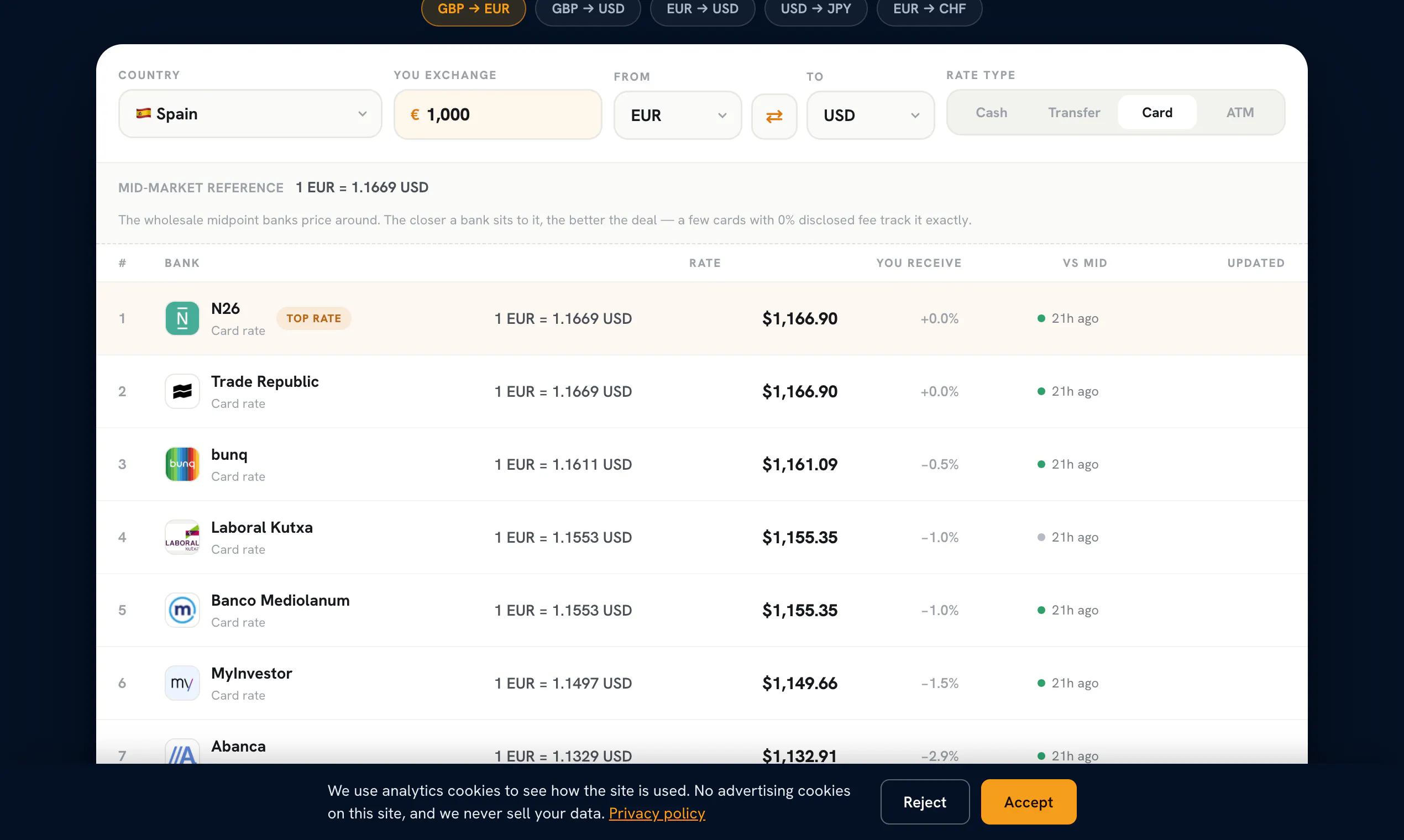Screen dimensions: 1404x840
Task: Click the amount input showing 1,000
Action: (497, 115)
